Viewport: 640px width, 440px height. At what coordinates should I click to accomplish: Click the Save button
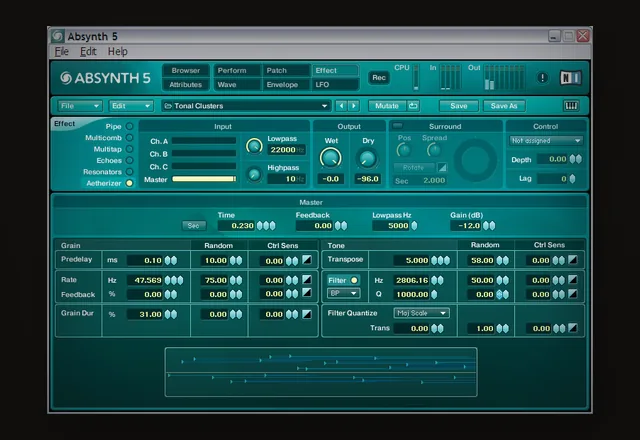[458, 106]
